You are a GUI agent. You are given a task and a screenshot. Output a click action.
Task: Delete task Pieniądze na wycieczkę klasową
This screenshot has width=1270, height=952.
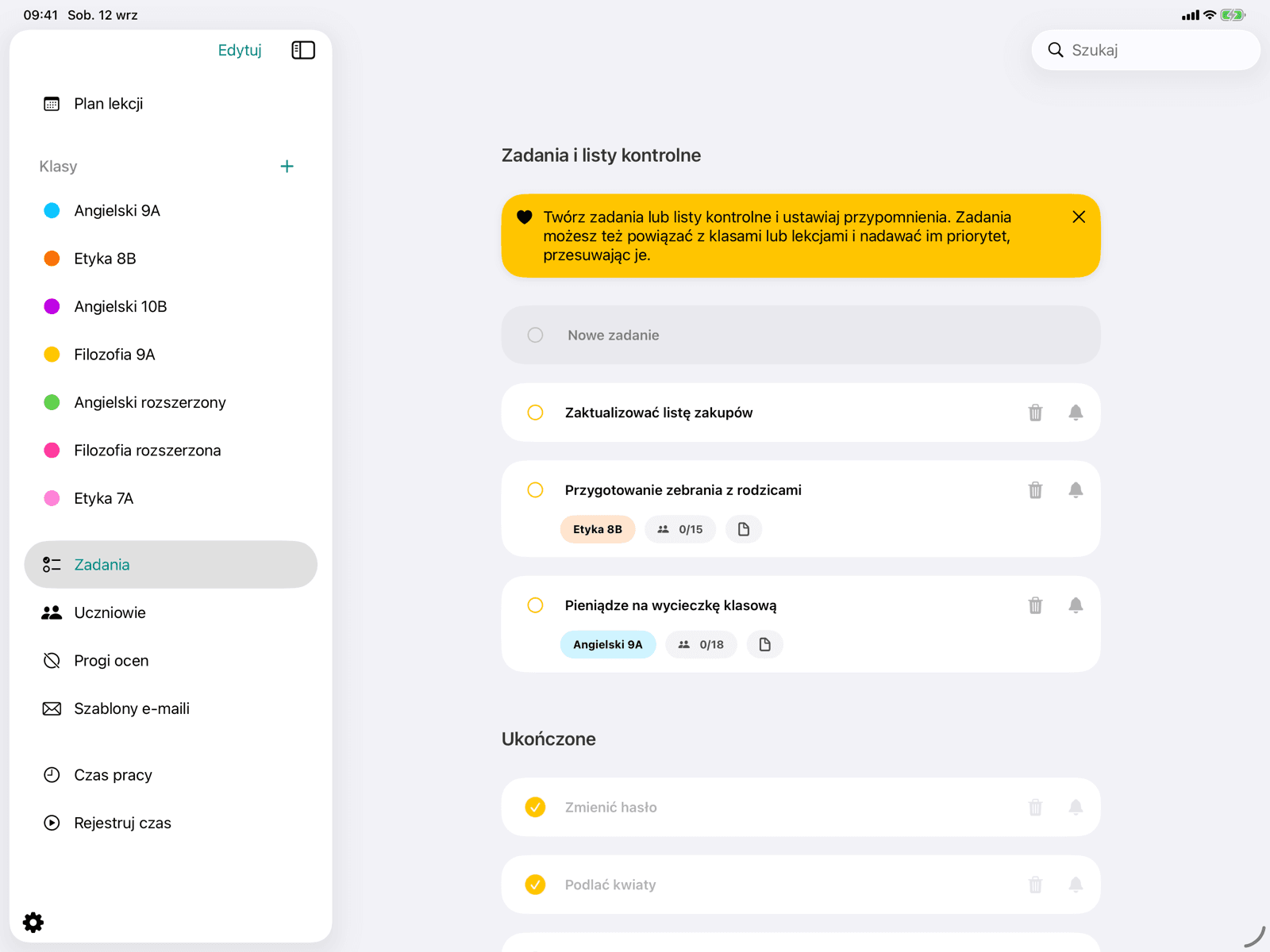coord(1035,605)
